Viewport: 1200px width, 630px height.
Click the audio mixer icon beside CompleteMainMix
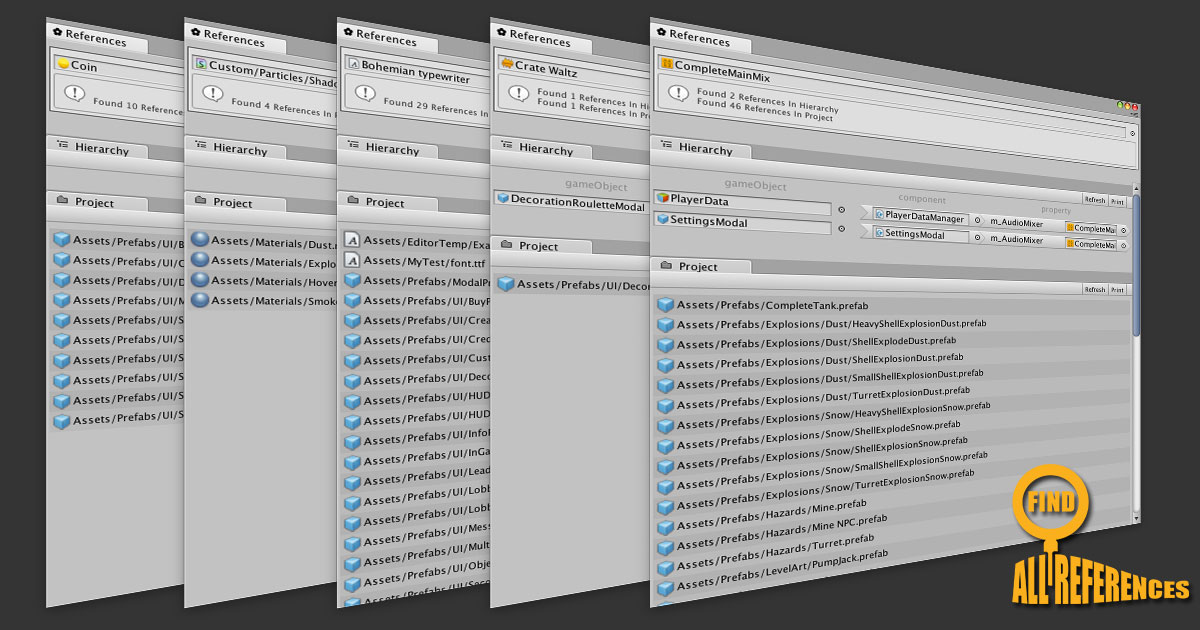[x=667, y=62]
